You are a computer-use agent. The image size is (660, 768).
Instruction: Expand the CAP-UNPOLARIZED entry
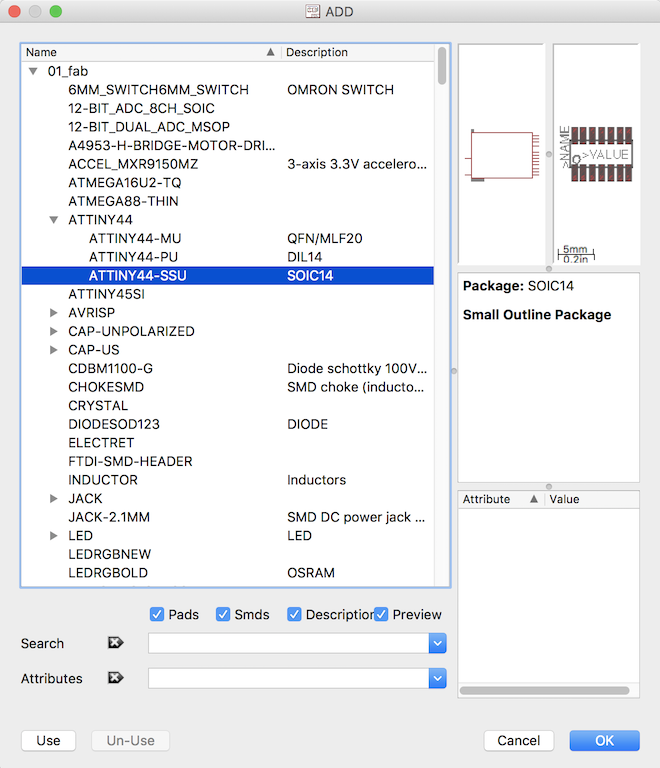pos(54,331)
